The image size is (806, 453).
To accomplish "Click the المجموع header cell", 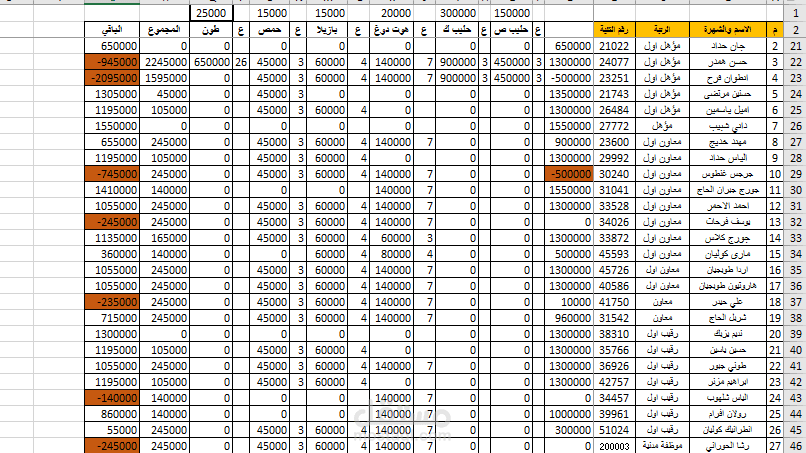I will 164,30.
